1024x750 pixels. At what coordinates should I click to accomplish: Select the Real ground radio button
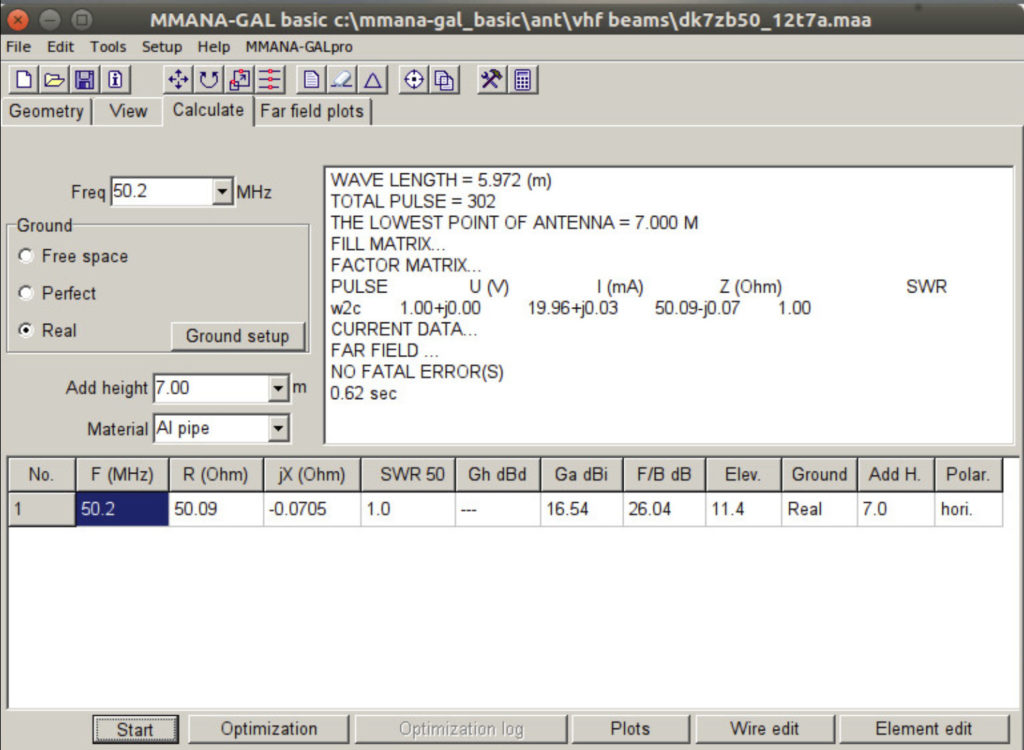click(27, 331)
